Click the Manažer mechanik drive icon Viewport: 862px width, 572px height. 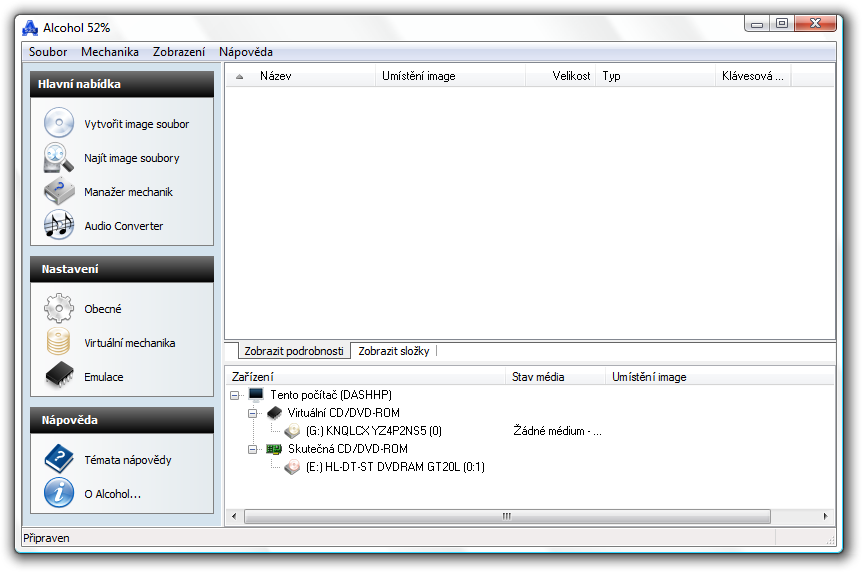pos(59,191)
